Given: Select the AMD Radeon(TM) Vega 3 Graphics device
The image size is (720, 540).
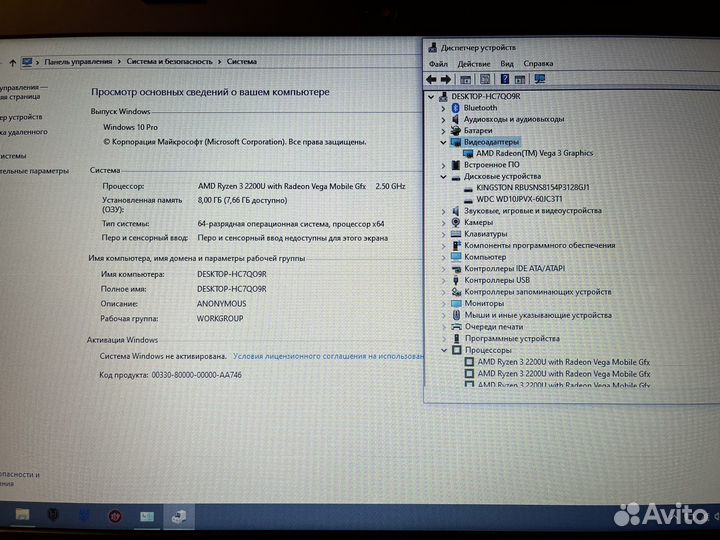Looking at the screenshot, I should click(534, 153).
